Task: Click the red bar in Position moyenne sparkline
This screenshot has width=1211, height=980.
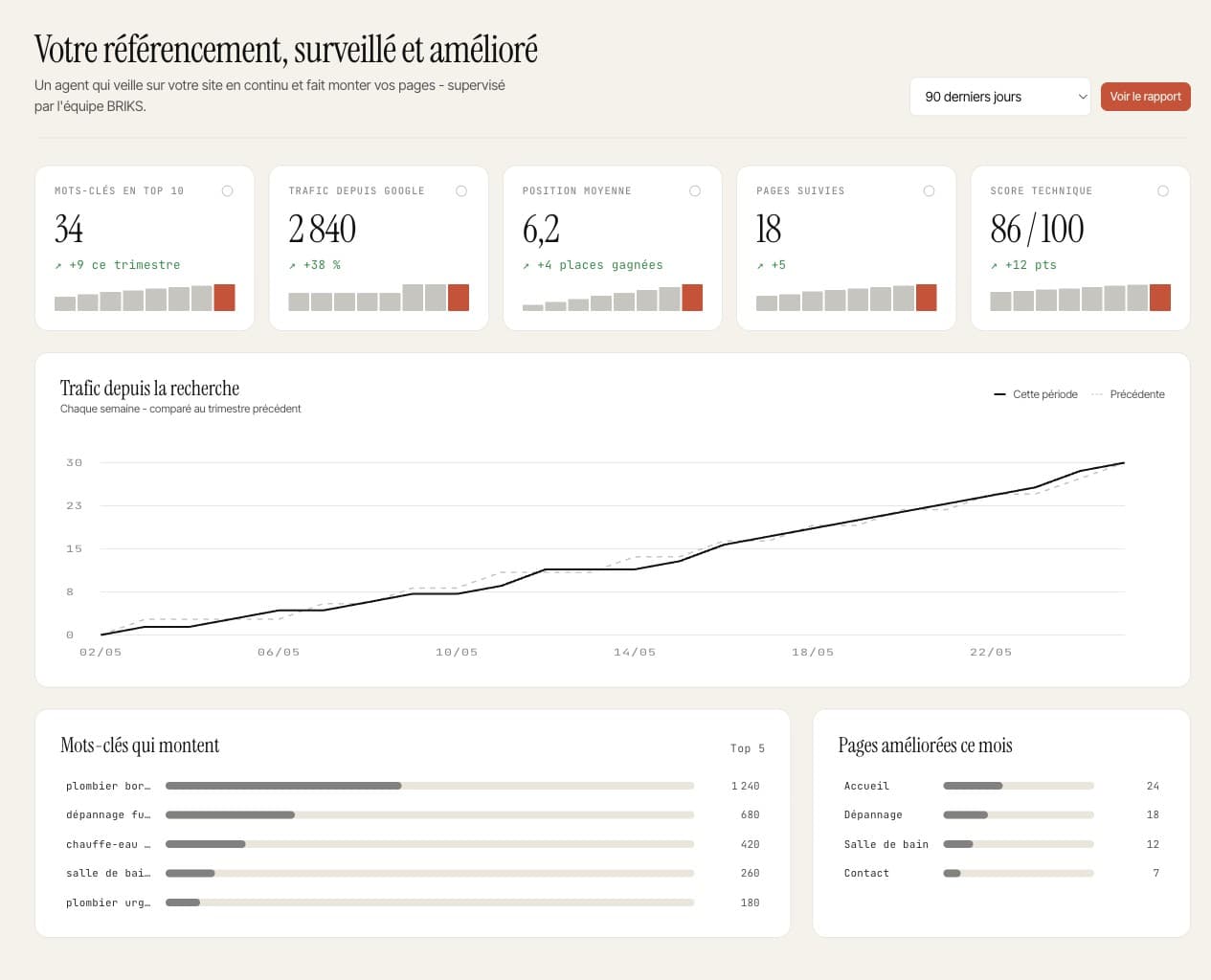Action: click(692, 298)
